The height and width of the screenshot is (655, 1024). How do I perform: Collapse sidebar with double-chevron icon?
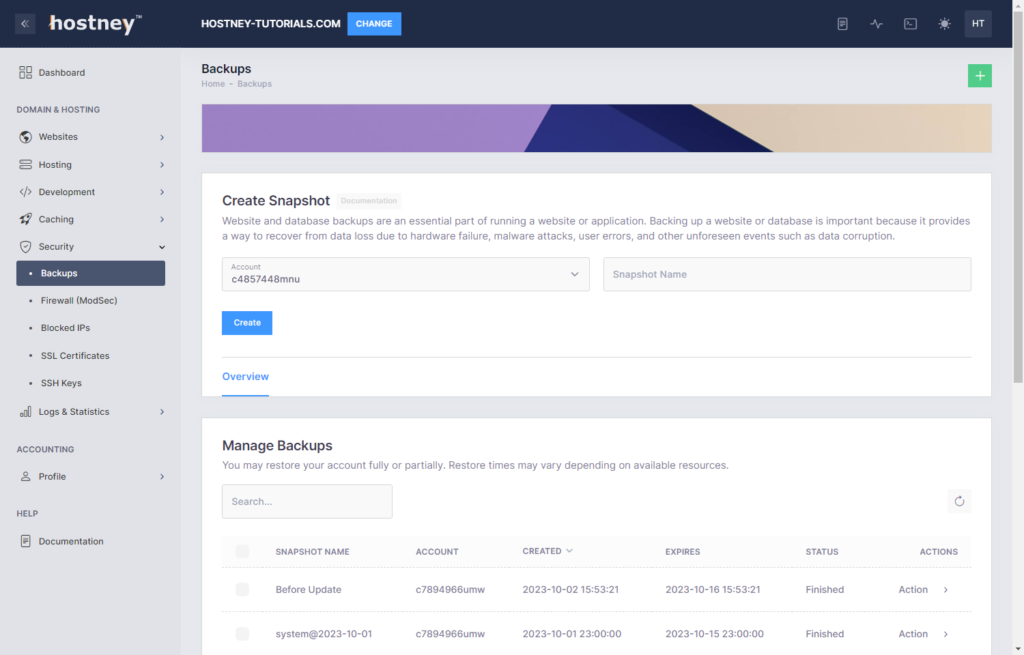tap(25, 23)
